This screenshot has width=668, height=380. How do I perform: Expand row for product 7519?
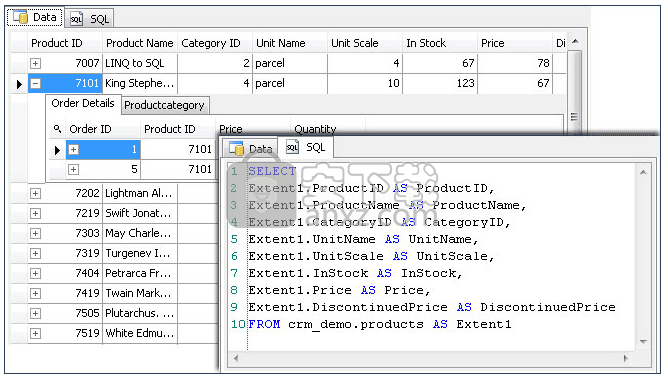click(35, 334)
